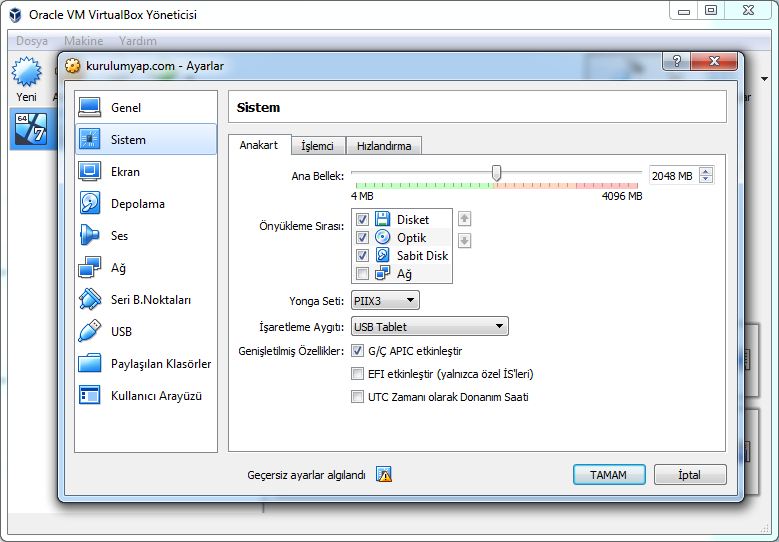Enable EFI etkinleştir checkbox
The image size is (779, 542).
coord(357,374)
